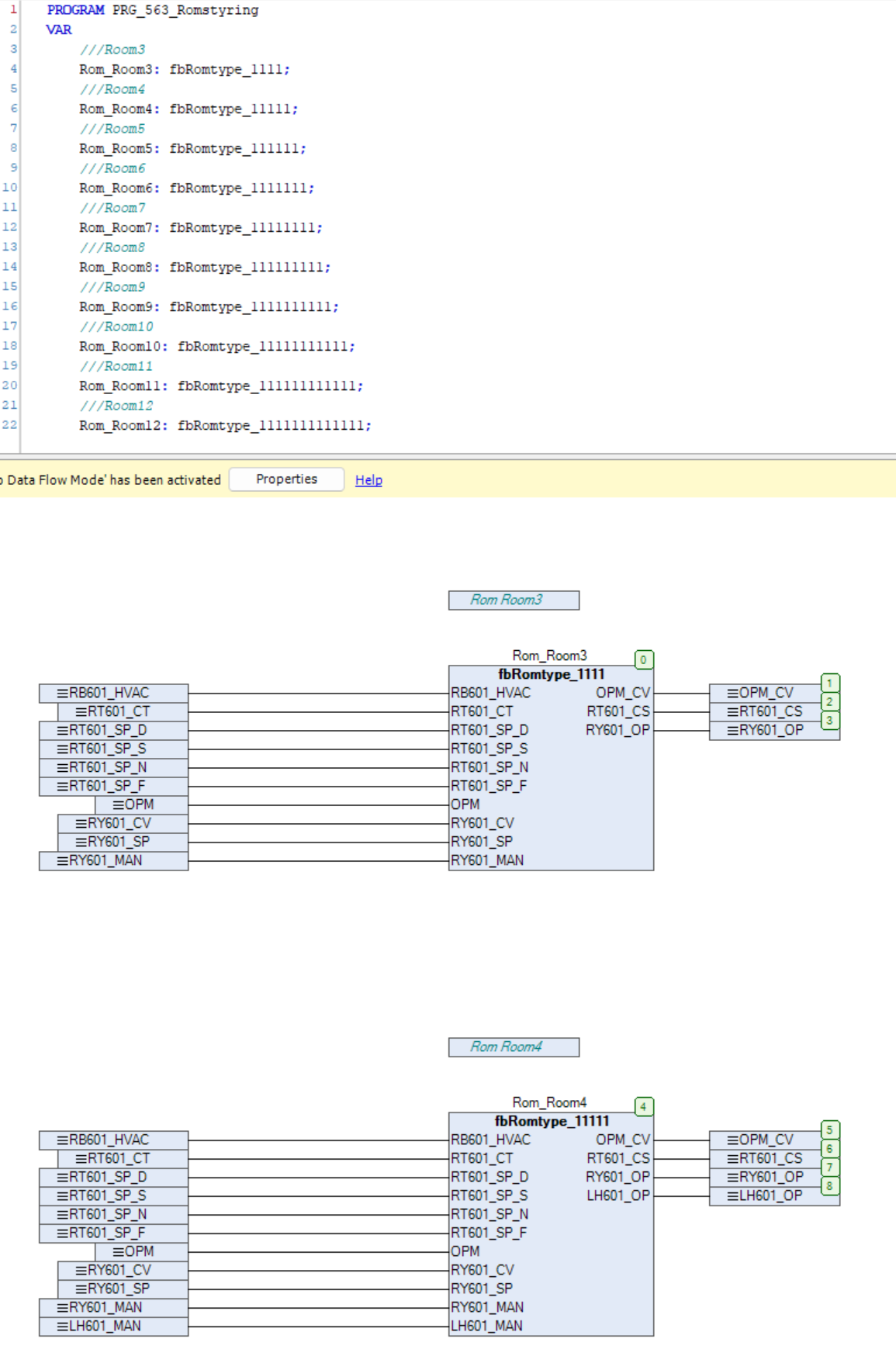
Task: Select the Rom Room3 comment box
Action: (514, 600)
